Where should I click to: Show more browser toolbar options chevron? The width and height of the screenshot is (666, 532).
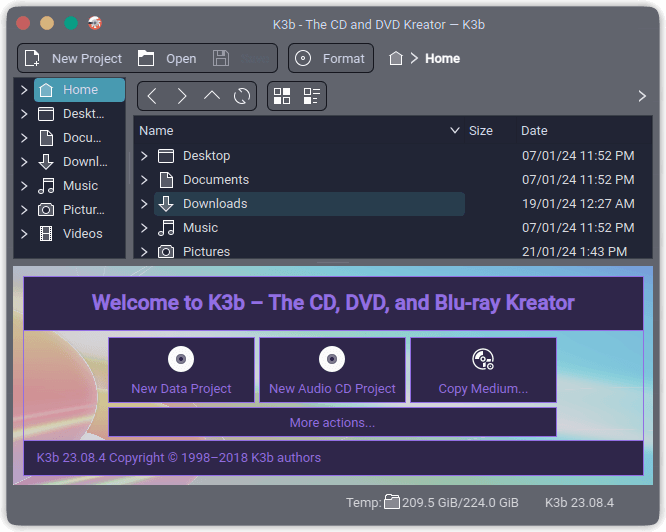pos(642,96)
